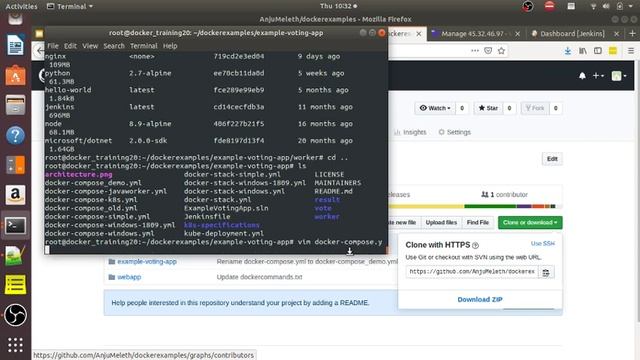This screenshot has width=640, height=360.
Task: Open the Files manager dock icon
Action: 16,105
